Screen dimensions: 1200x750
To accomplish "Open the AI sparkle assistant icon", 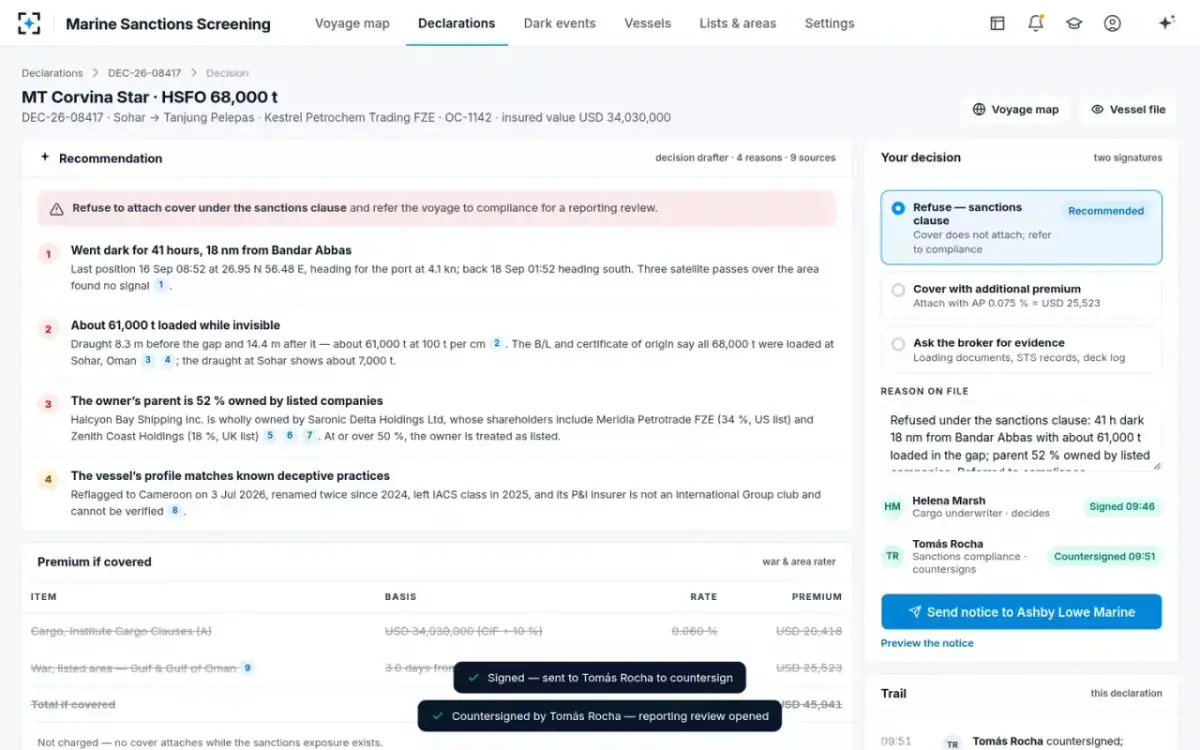I will tap(1166, 23).
